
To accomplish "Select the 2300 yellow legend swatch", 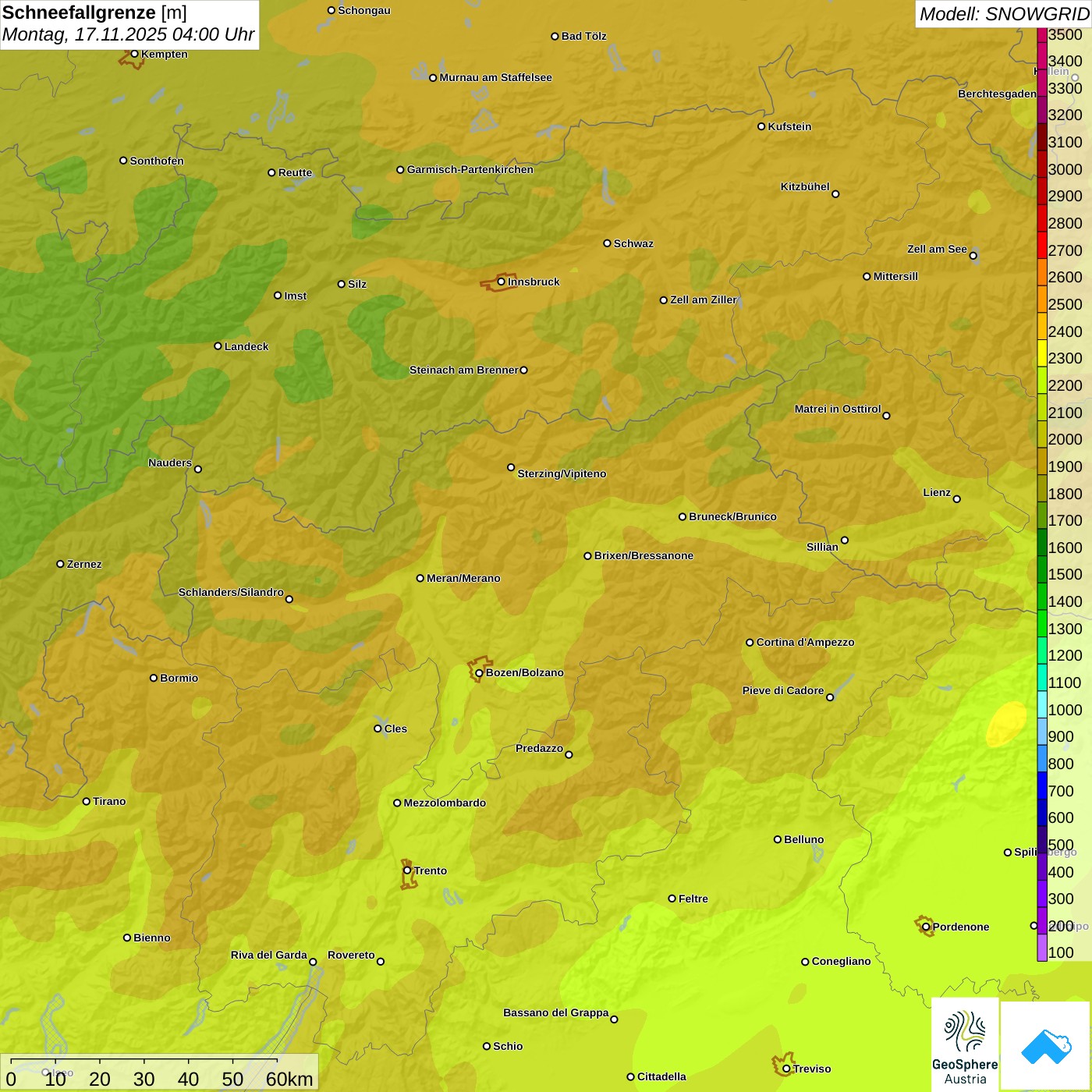I will [x=1042, y=353].
